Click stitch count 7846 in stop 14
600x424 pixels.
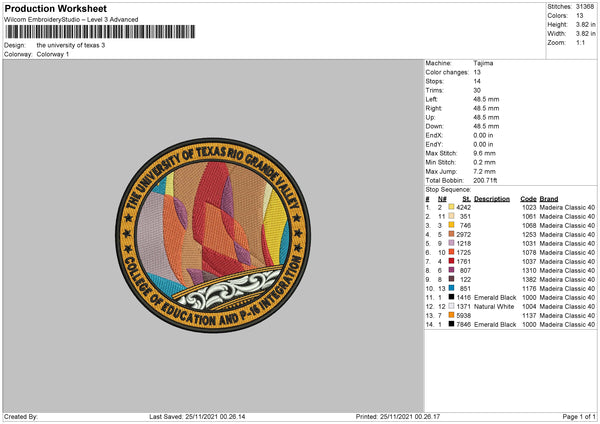pos(463,325)
